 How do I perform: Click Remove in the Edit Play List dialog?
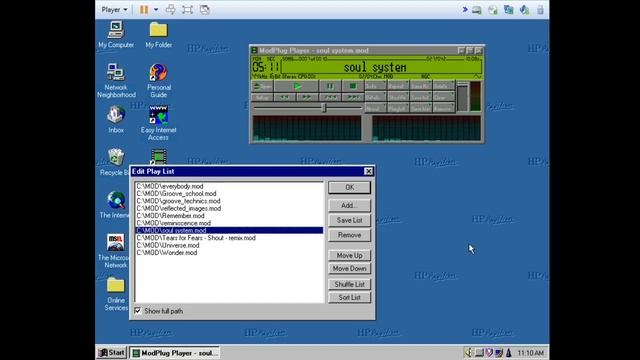coord(349,235)
